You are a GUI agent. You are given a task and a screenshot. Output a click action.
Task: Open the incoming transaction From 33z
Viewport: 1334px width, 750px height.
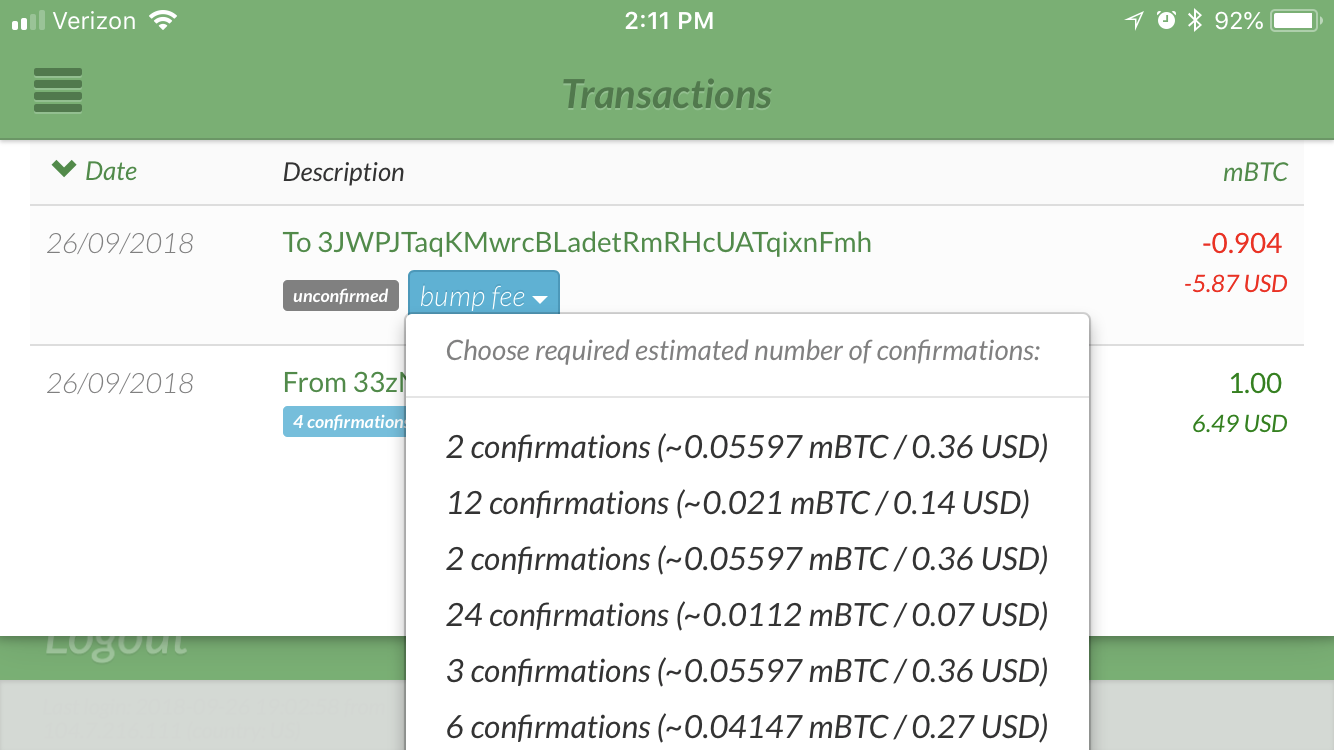pos(343,383)
